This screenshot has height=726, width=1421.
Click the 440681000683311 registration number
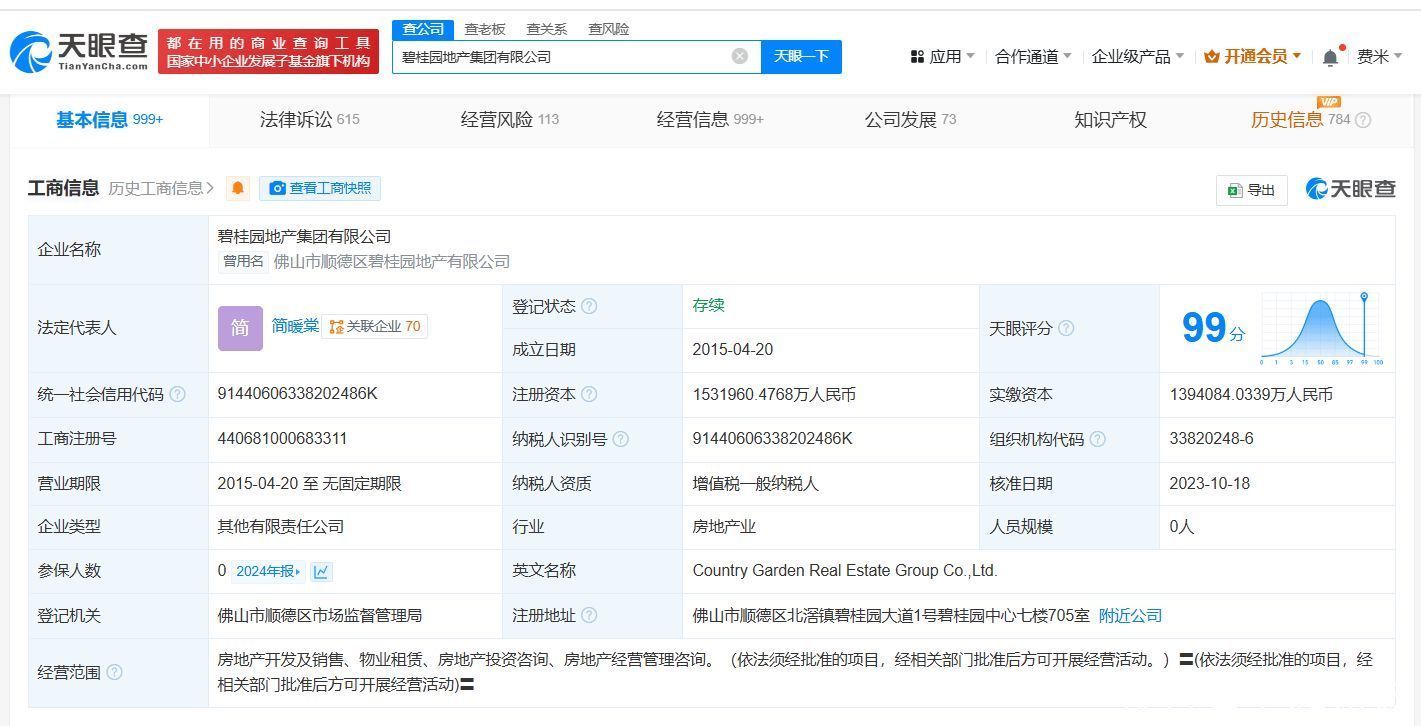pos(282,439)
